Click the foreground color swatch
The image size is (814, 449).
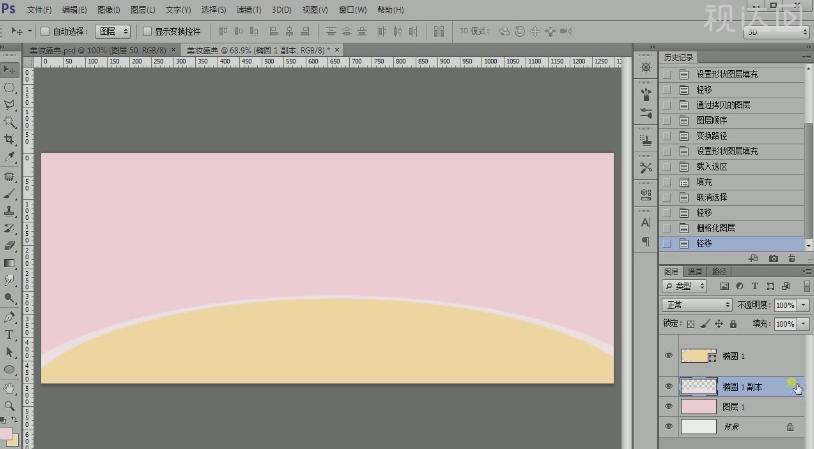click(x=7, y=435)
